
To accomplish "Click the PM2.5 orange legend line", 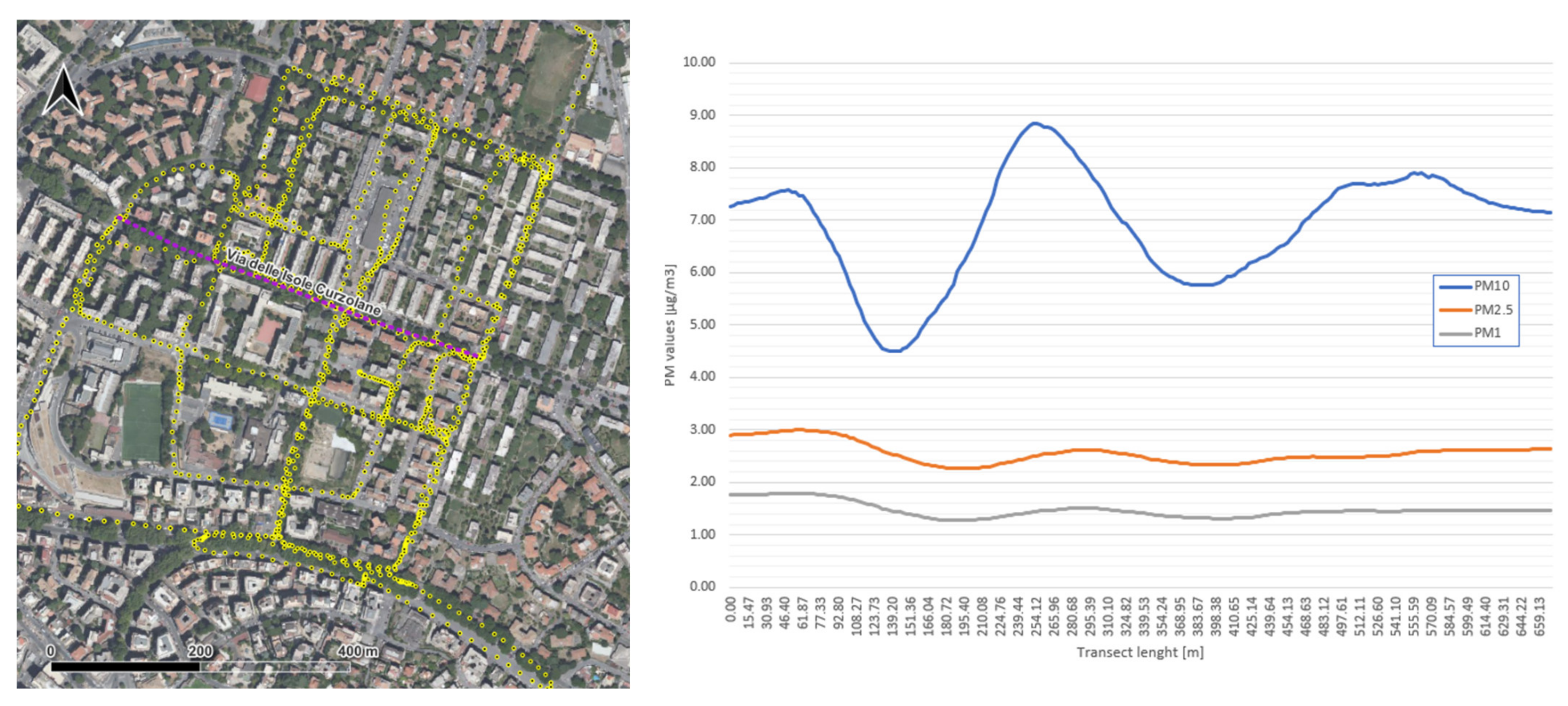I will click(x=1455, y=311).
